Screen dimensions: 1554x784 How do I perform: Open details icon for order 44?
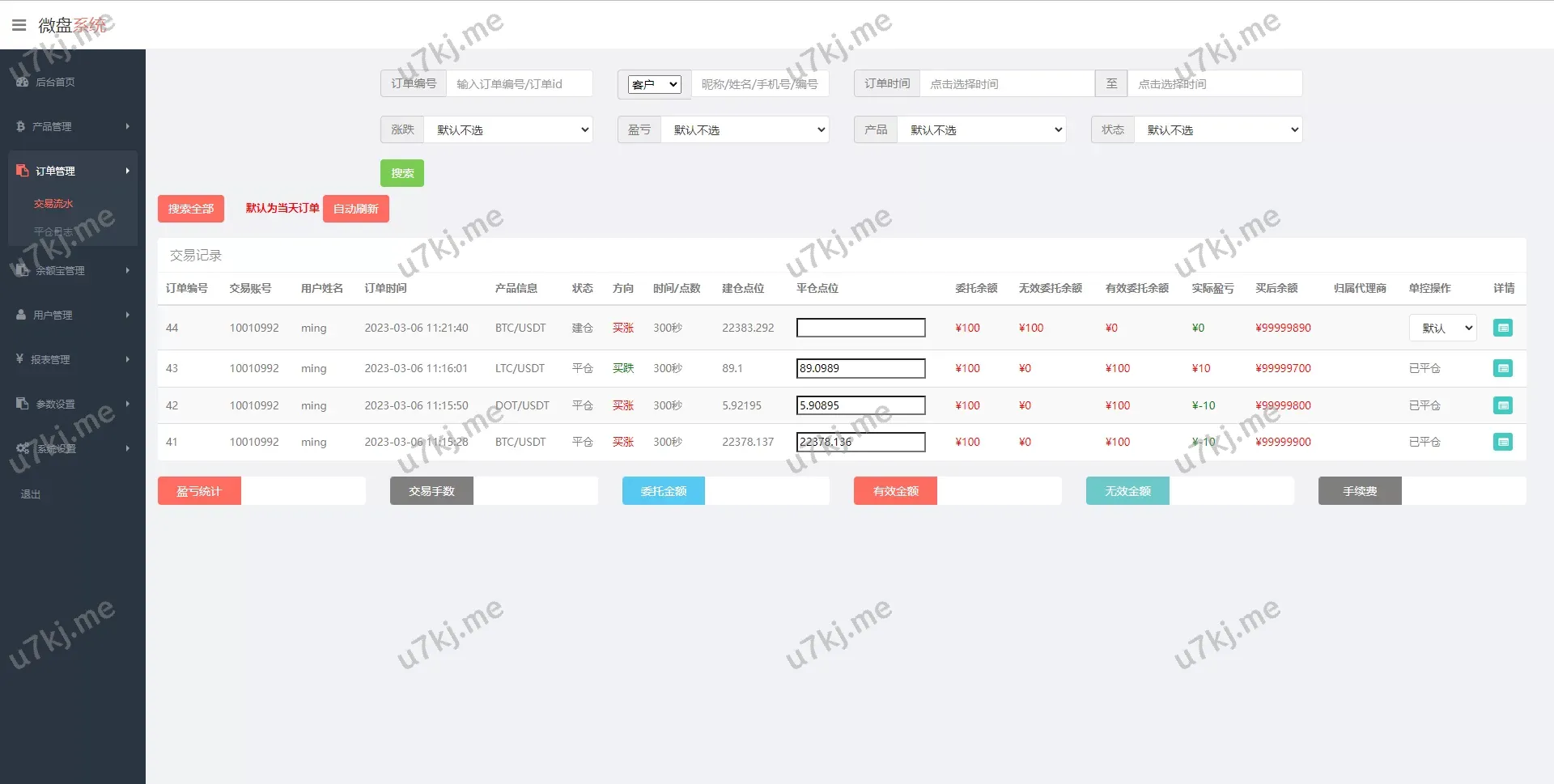(1502, 328)
